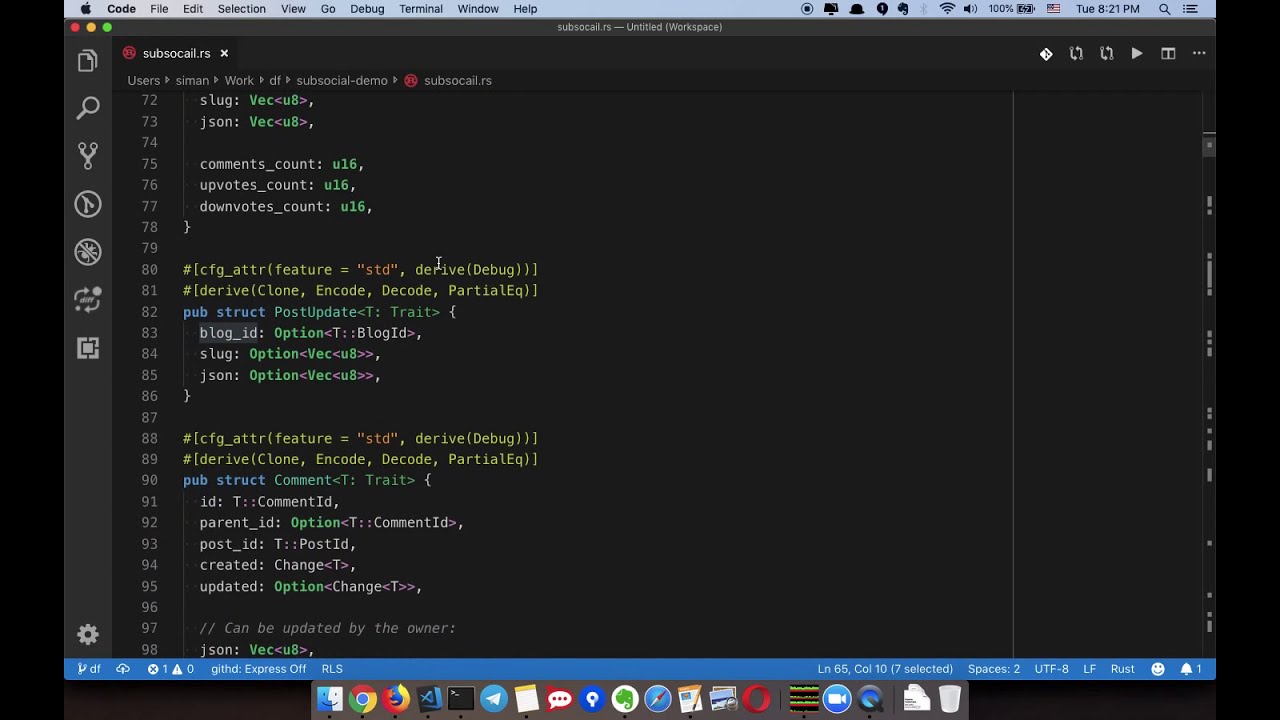This screenshot has height=720, width=1280.
Task: Select the subsocail.rs editor tab
Action: 176,53
